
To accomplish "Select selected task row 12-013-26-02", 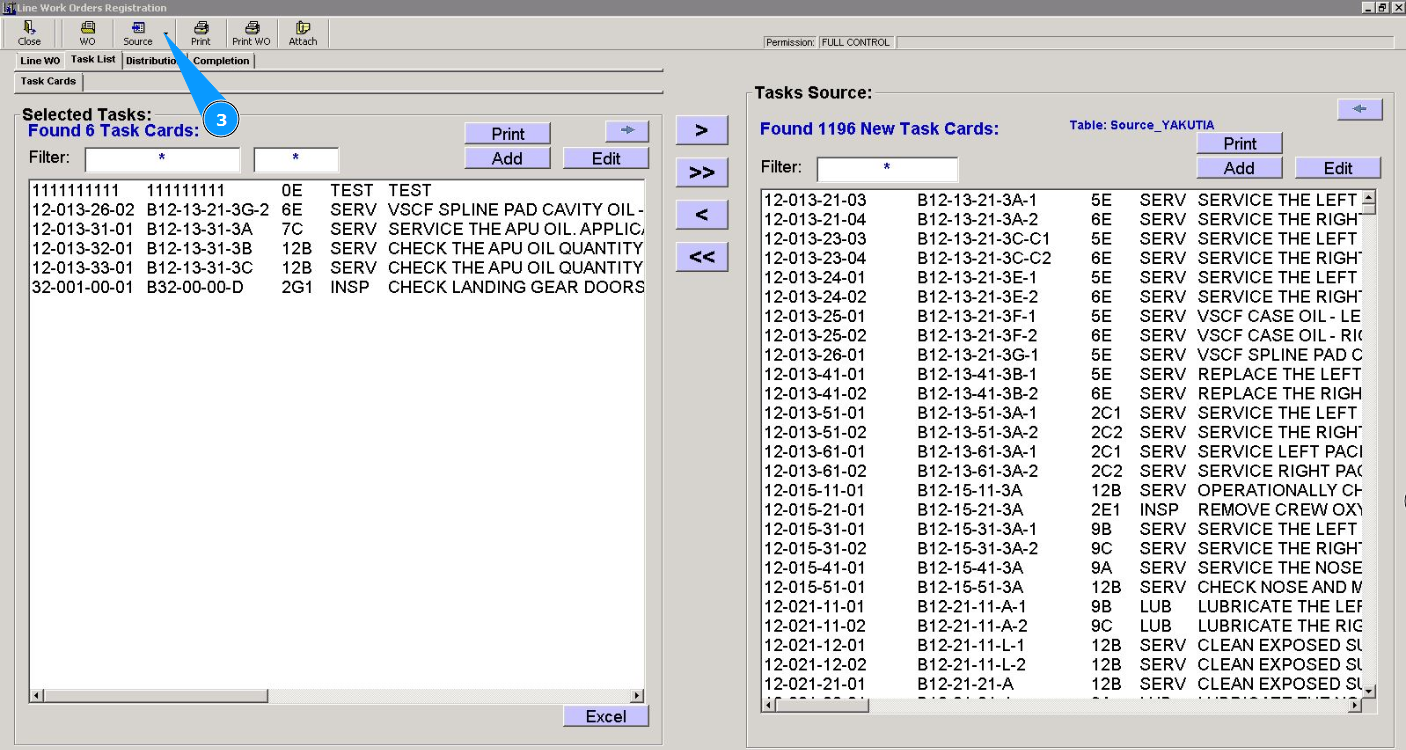I will 337,210.
